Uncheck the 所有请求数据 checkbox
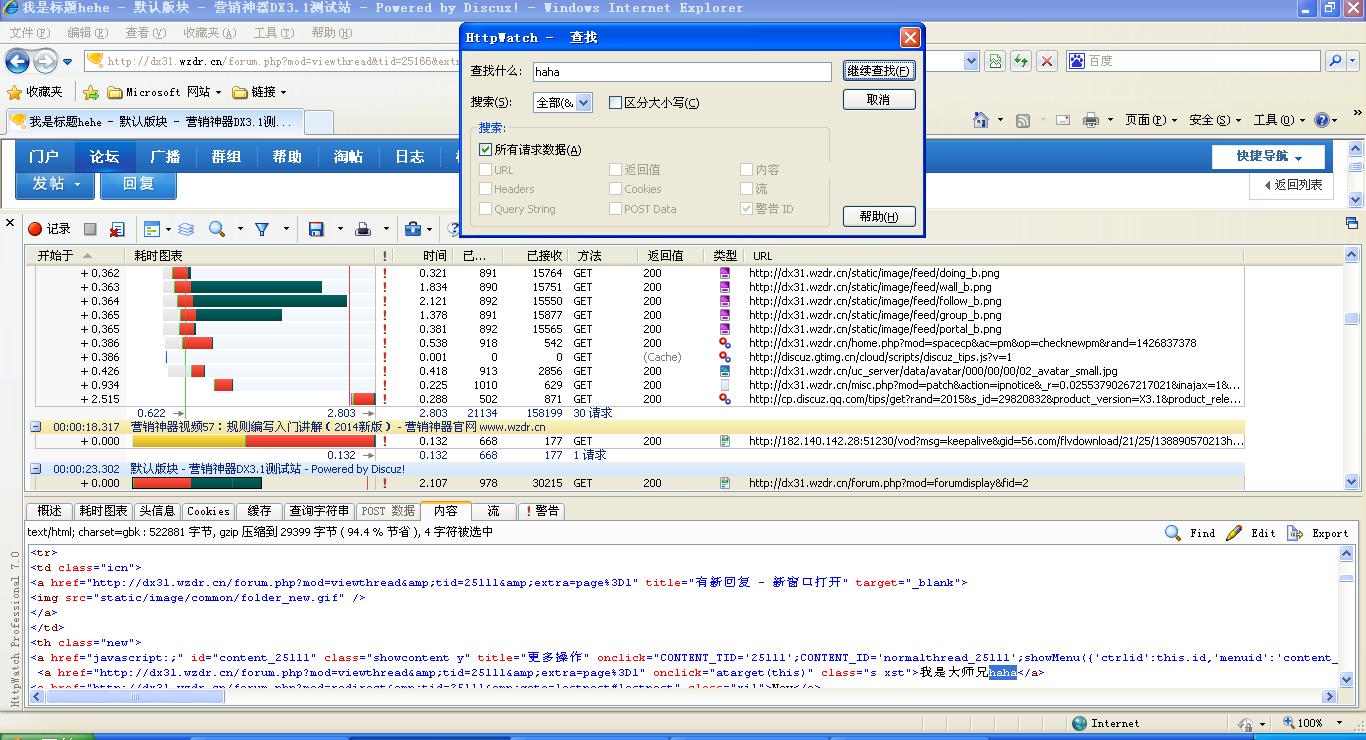Image resolution: width=1366 pixels, height=740 pixels. 486,150
